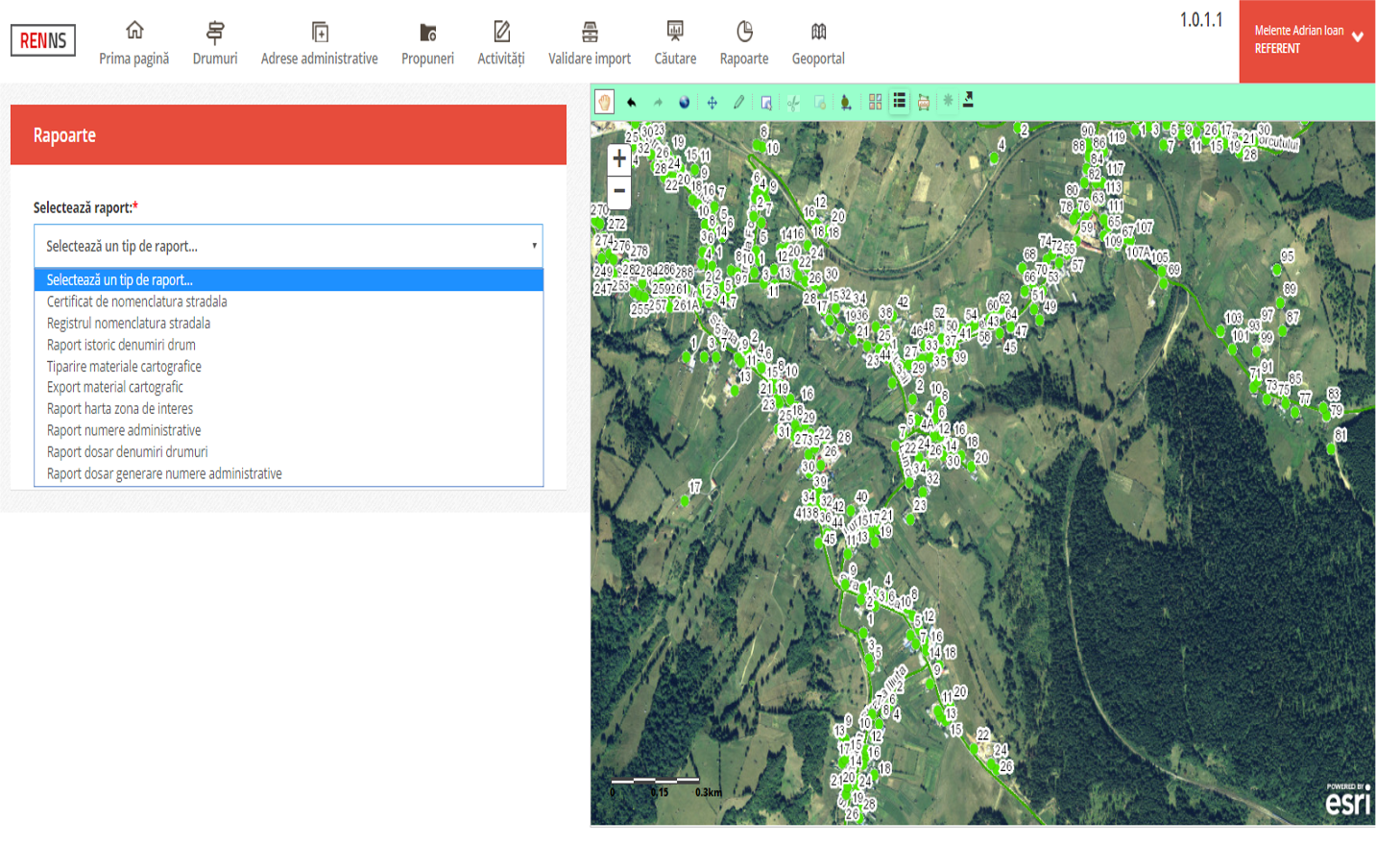Viewport: 1376px width, 868px height.
Task: Click the back arrow in map toolbar
Action: [x=631, y=102]
